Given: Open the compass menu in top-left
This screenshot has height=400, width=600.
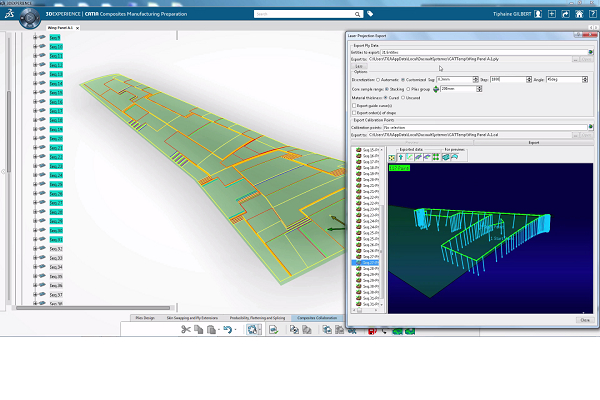Looking at the screenshot, I should point(29,18).
